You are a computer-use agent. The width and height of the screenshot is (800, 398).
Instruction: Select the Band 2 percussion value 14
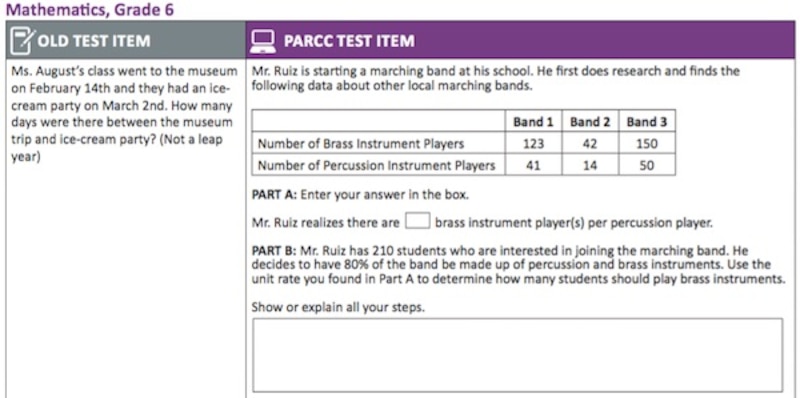[x=590, y=166]
